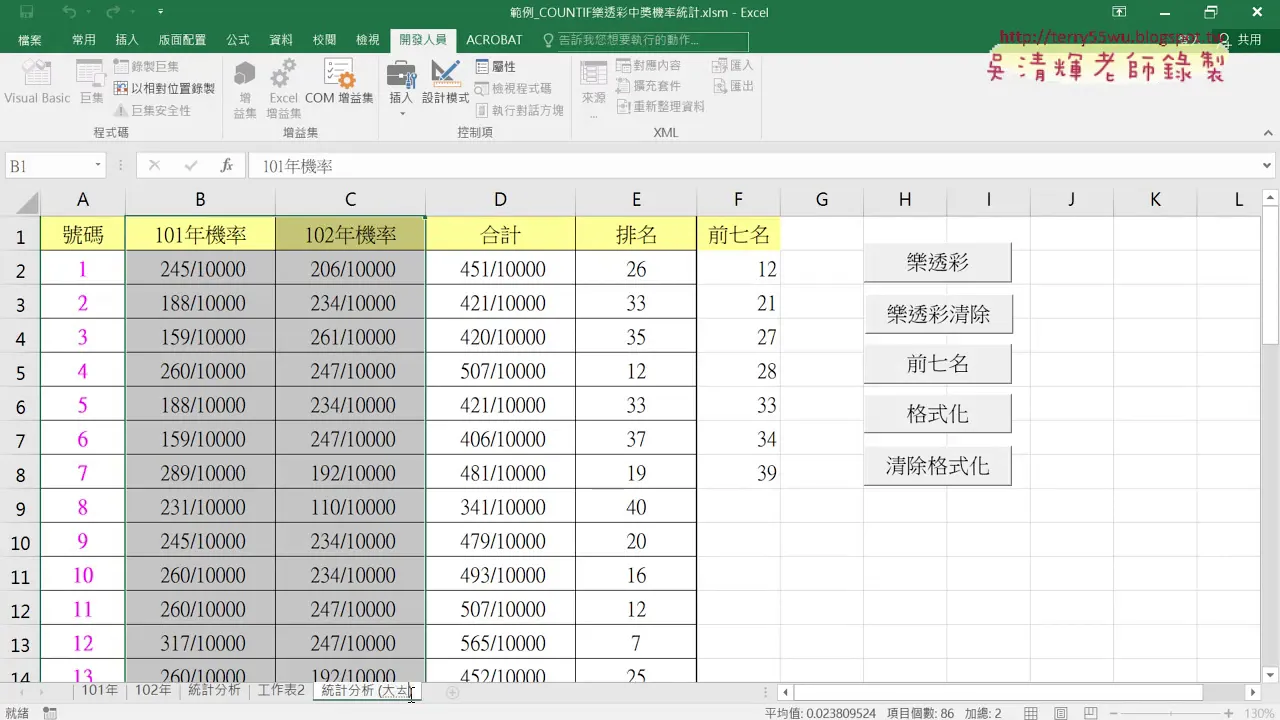This screenshot has width=1280, height=720.
Task: Switch to the Review (校閱) tab
Action: click(x=324, y=40)
